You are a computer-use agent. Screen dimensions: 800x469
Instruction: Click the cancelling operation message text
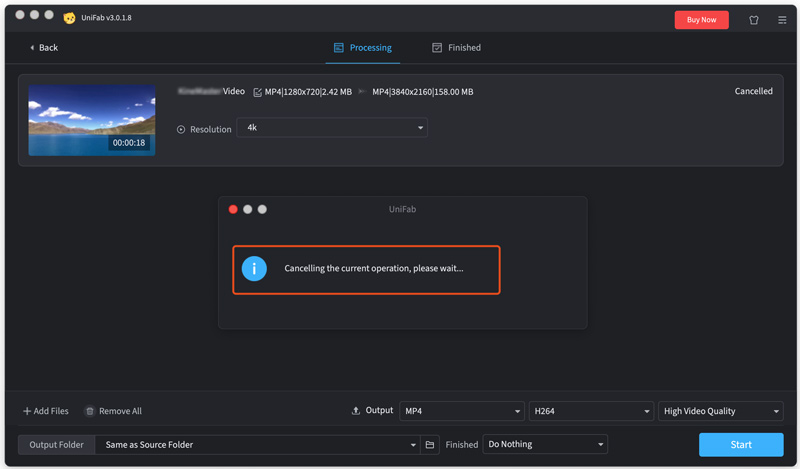(x=374, y=268)
